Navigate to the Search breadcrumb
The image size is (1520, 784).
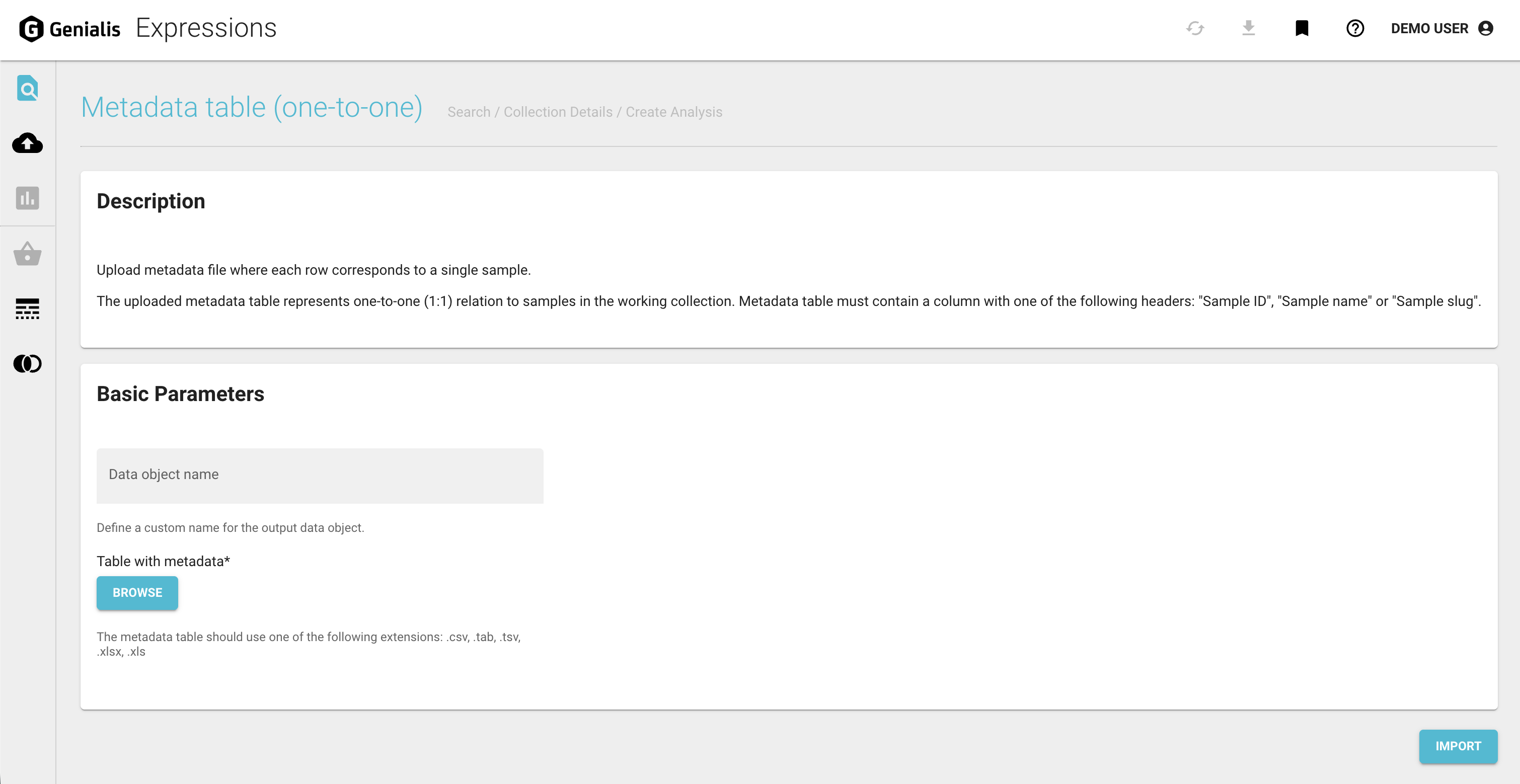pos(468,112)
